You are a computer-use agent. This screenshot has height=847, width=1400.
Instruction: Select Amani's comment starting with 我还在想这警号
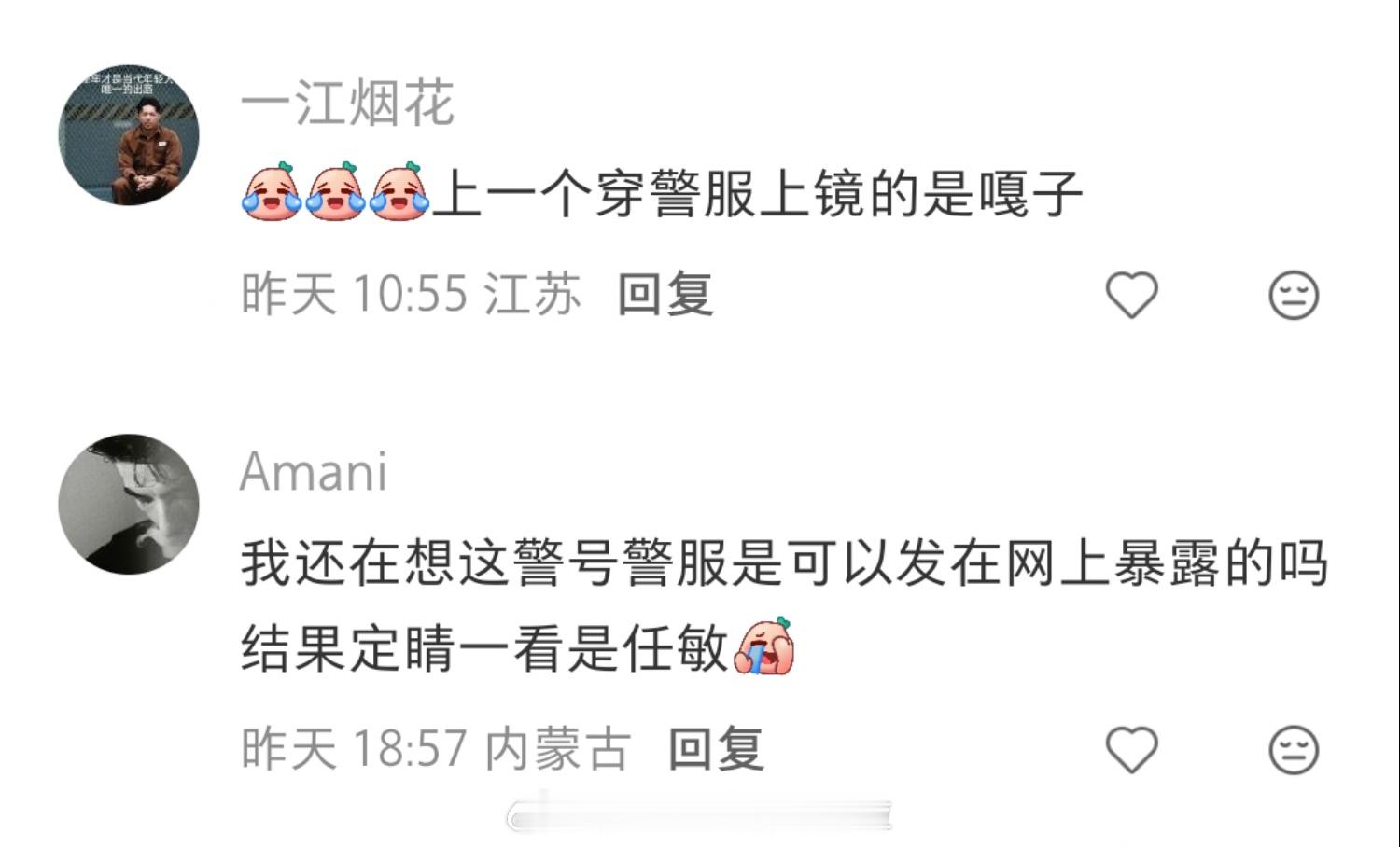784,605
